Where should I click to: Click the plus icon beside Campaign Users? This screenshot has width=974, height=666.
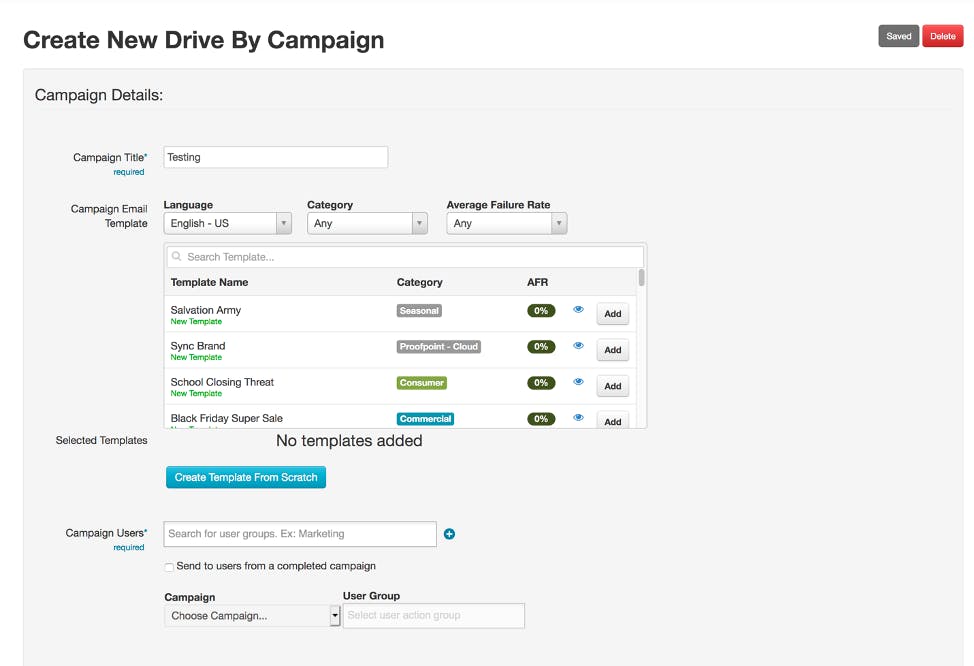[x=449, y=534]
